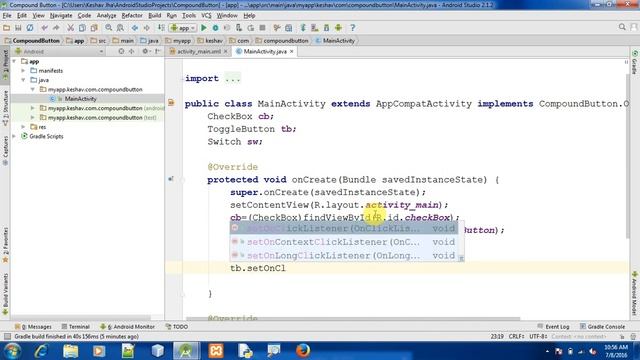Click the Stop square toolbar icon
640x360 pixels.
262,28
